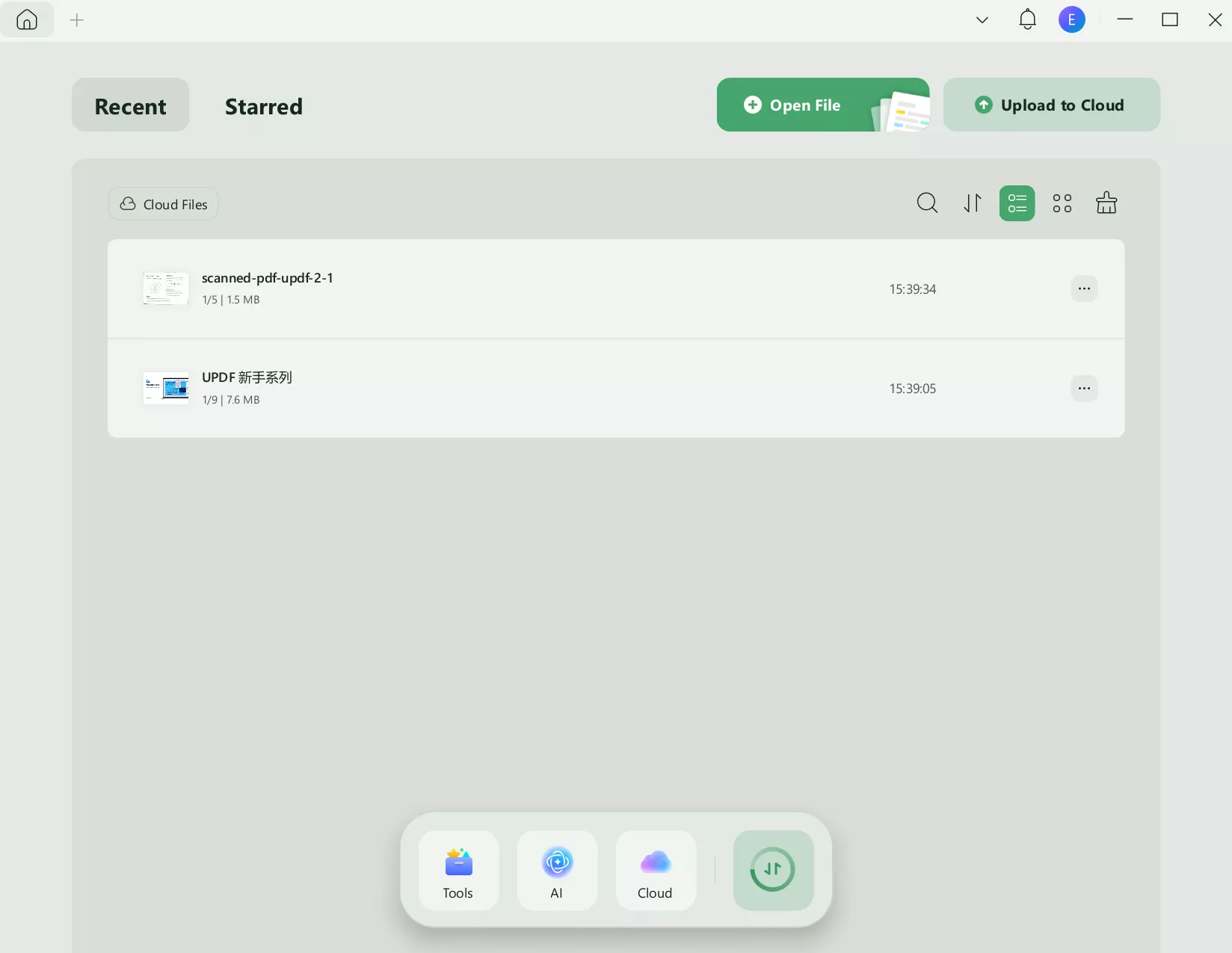Expand options menu for UPDF 新手系列
1232x953 pixels.
1085,388
